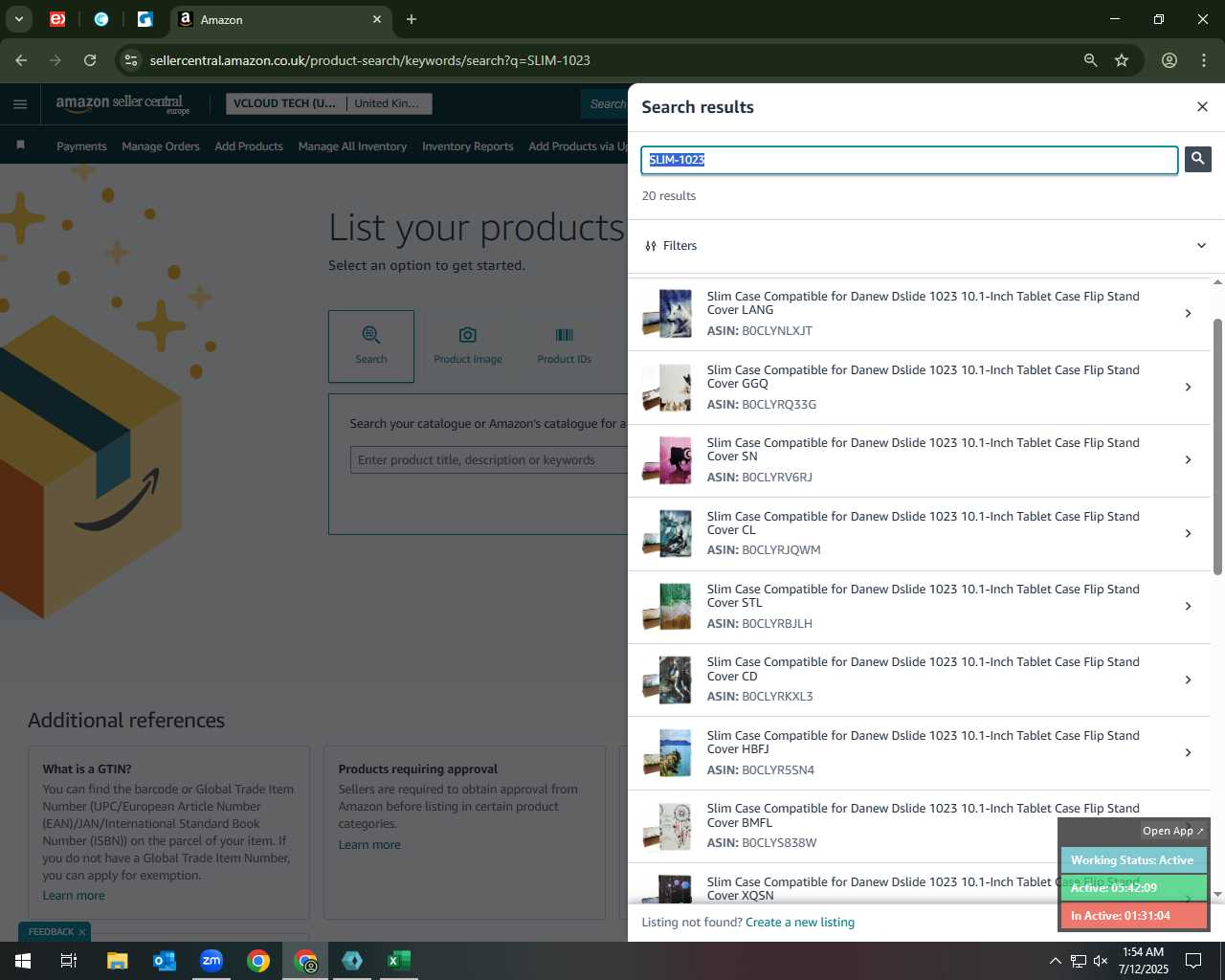Open details chevron for Cover CD listing
This screenshot has width=1225, height=980.
point(1188,679)
